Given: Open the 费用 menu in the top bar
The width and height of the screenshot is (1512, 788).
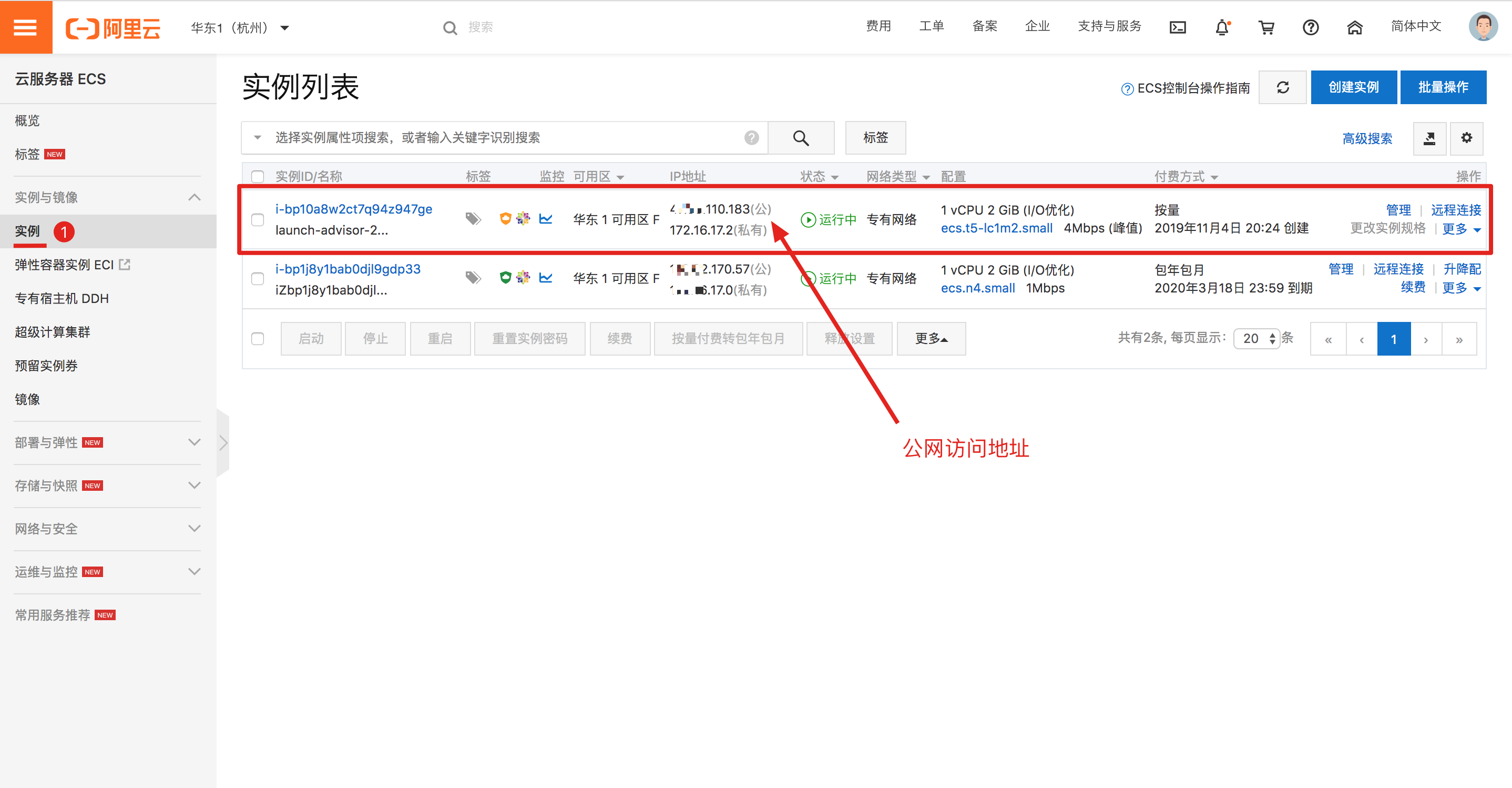Looking at the screenshot, I should tap(878, 26).
